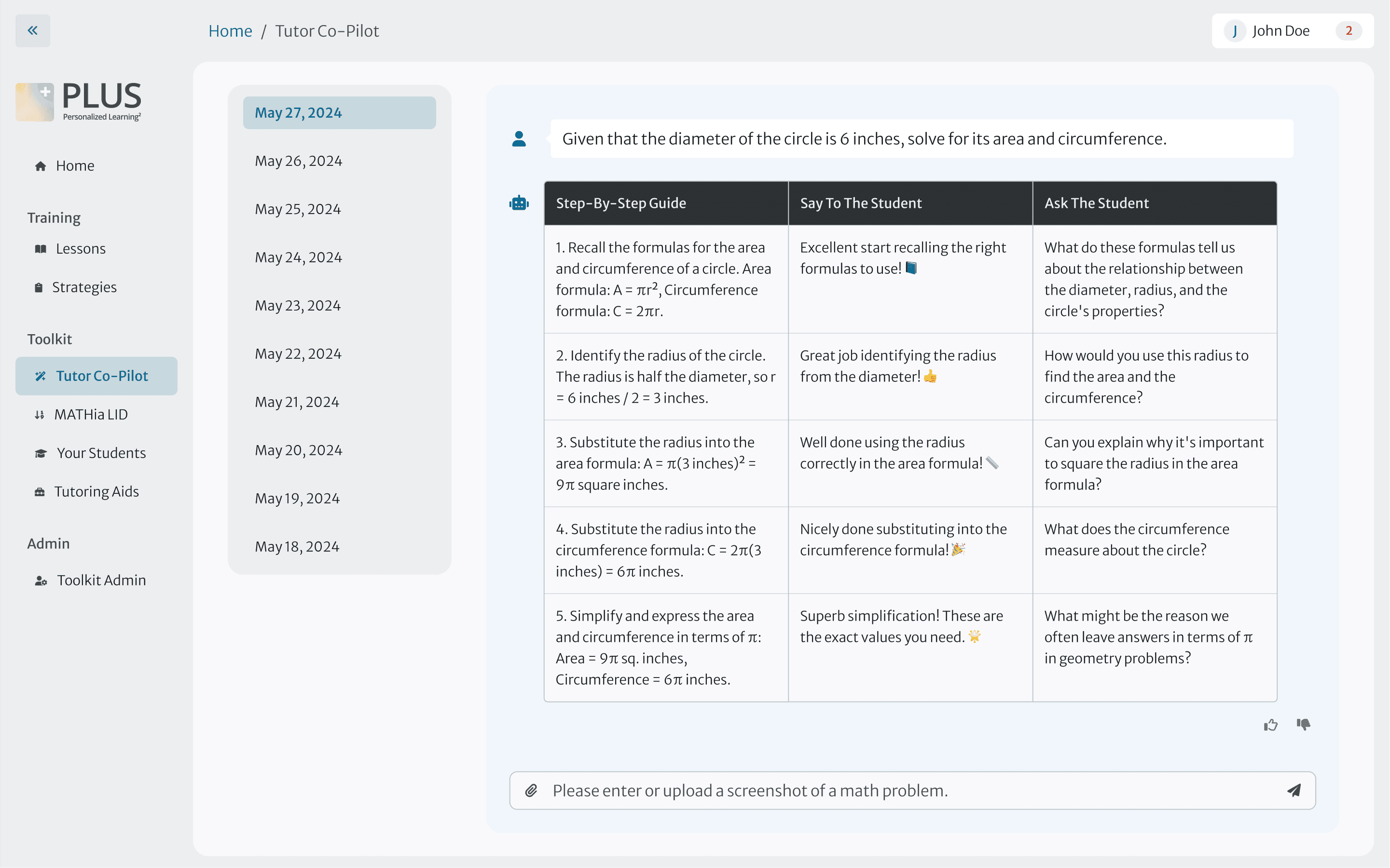Screen dimensions: 1390x868
Task: Open the May 26, 2024 chat history
Action: (340, 161)
